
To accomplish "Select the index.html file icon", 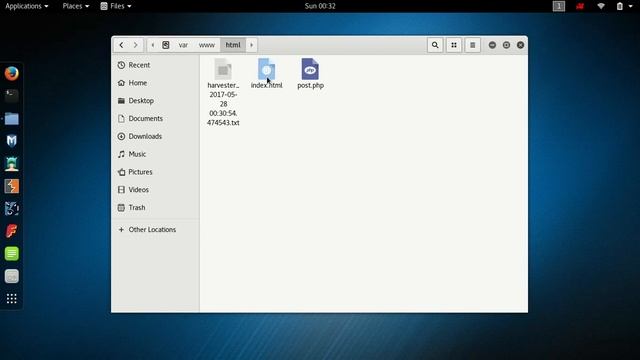I will [267, 69].
